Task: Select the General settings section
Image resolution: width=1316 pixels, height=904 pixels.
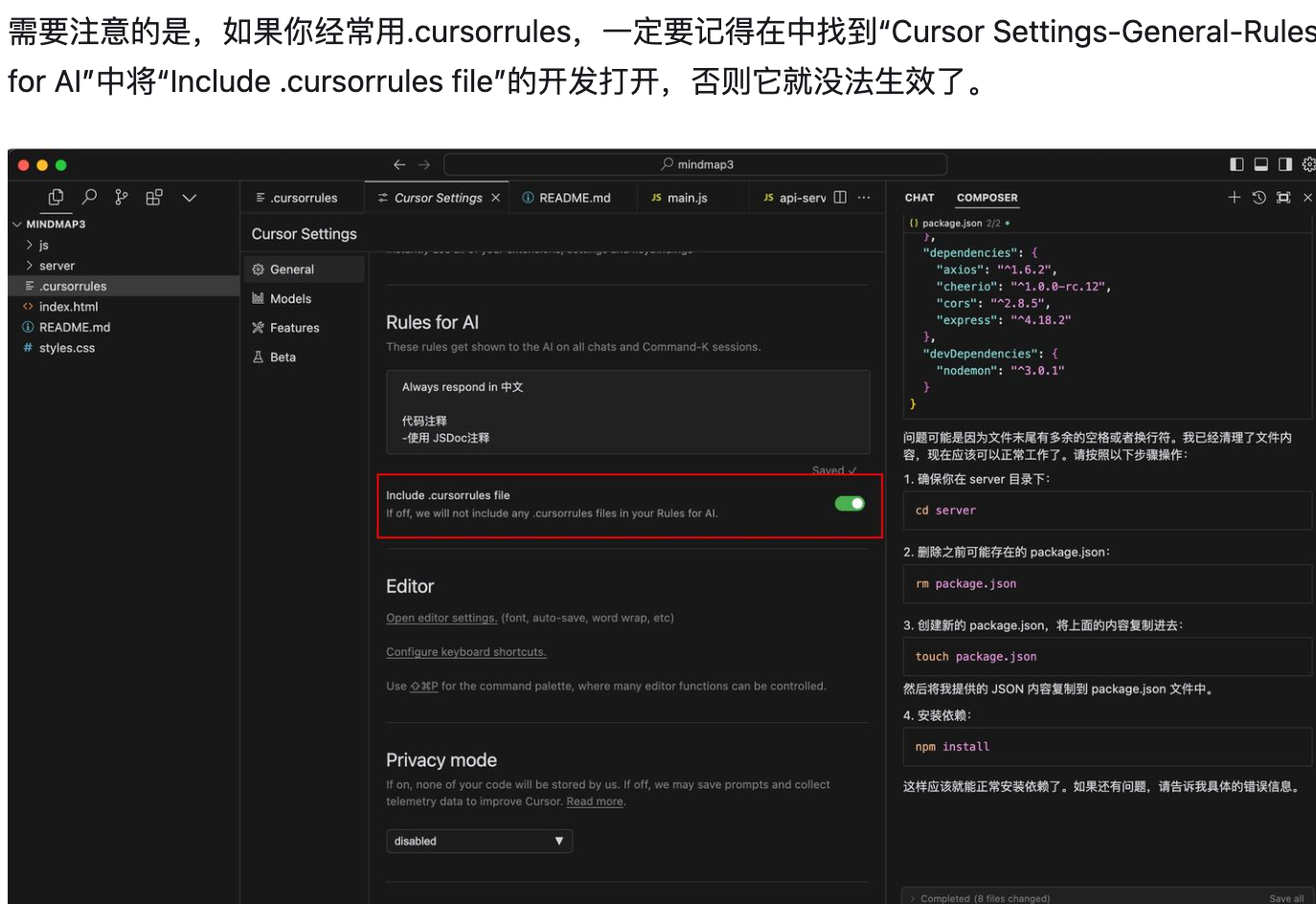Action: tap(304, 269)
